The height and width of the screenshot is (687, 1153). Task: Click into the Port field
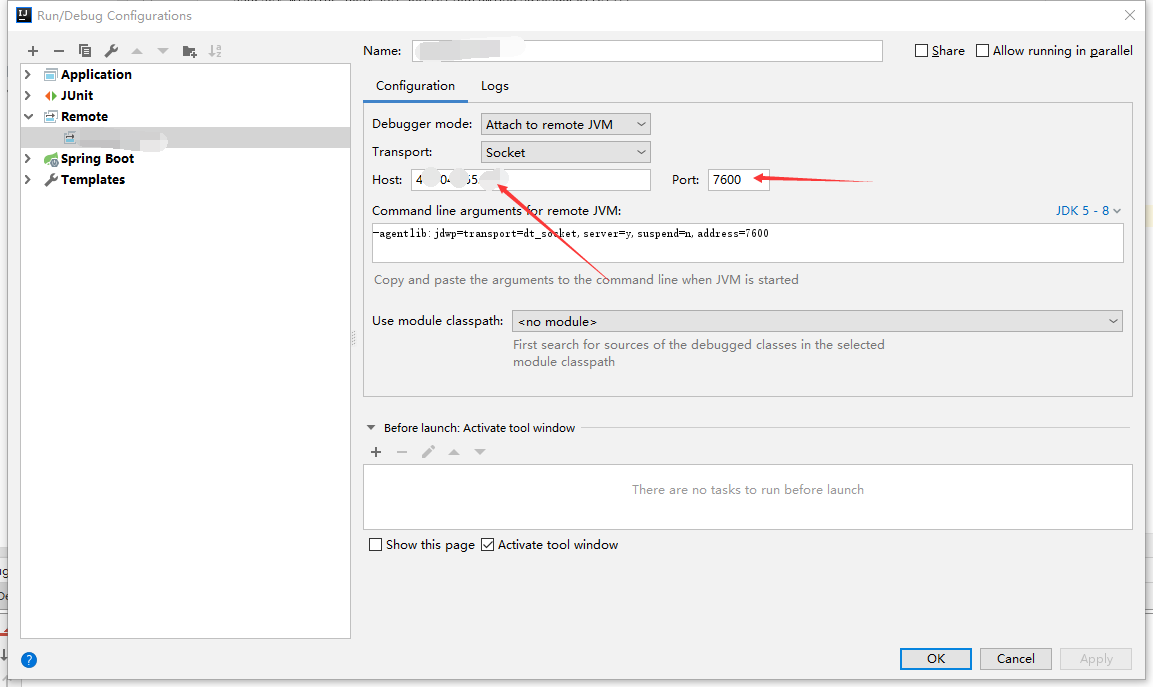coord(738,179)
